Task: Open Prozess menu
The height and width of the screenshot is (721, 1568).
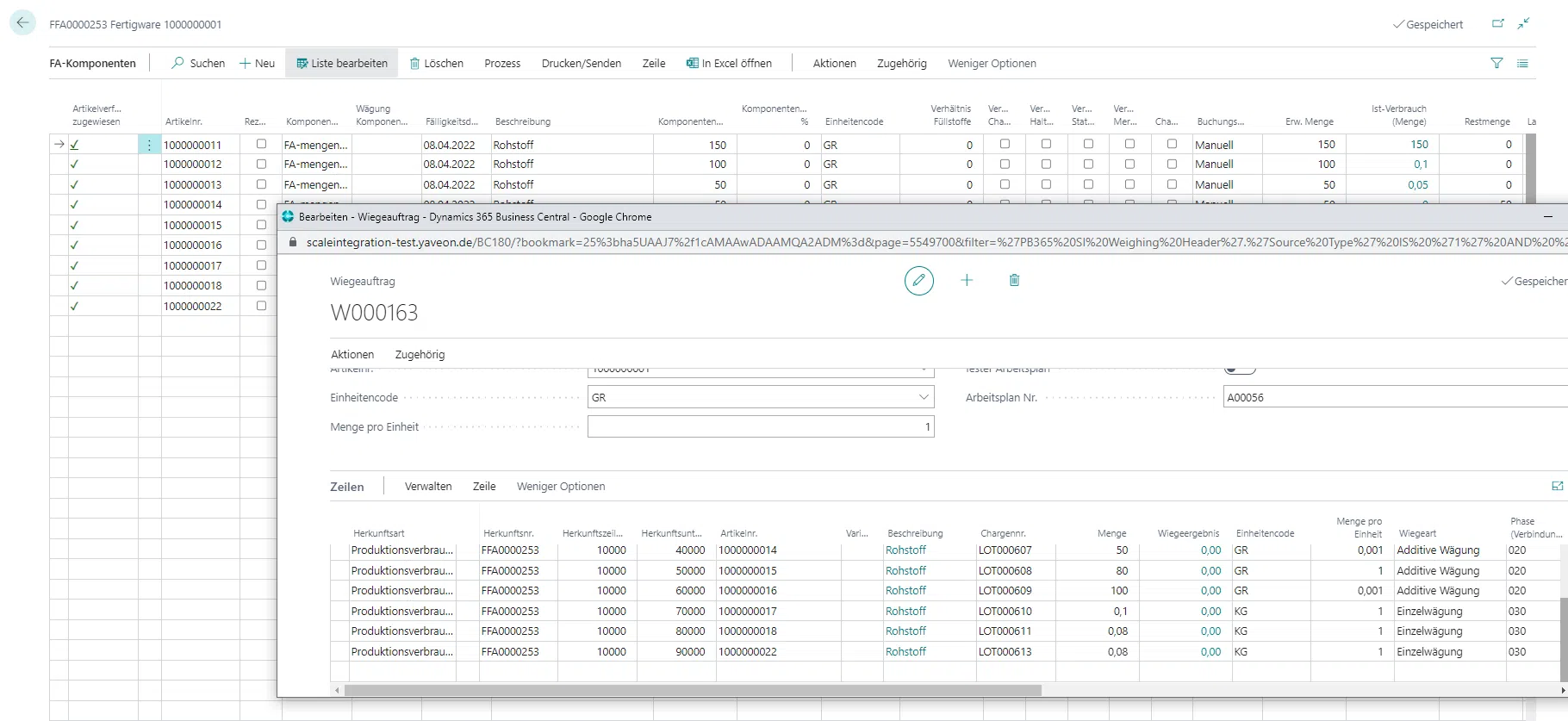Action: (502, 63)
